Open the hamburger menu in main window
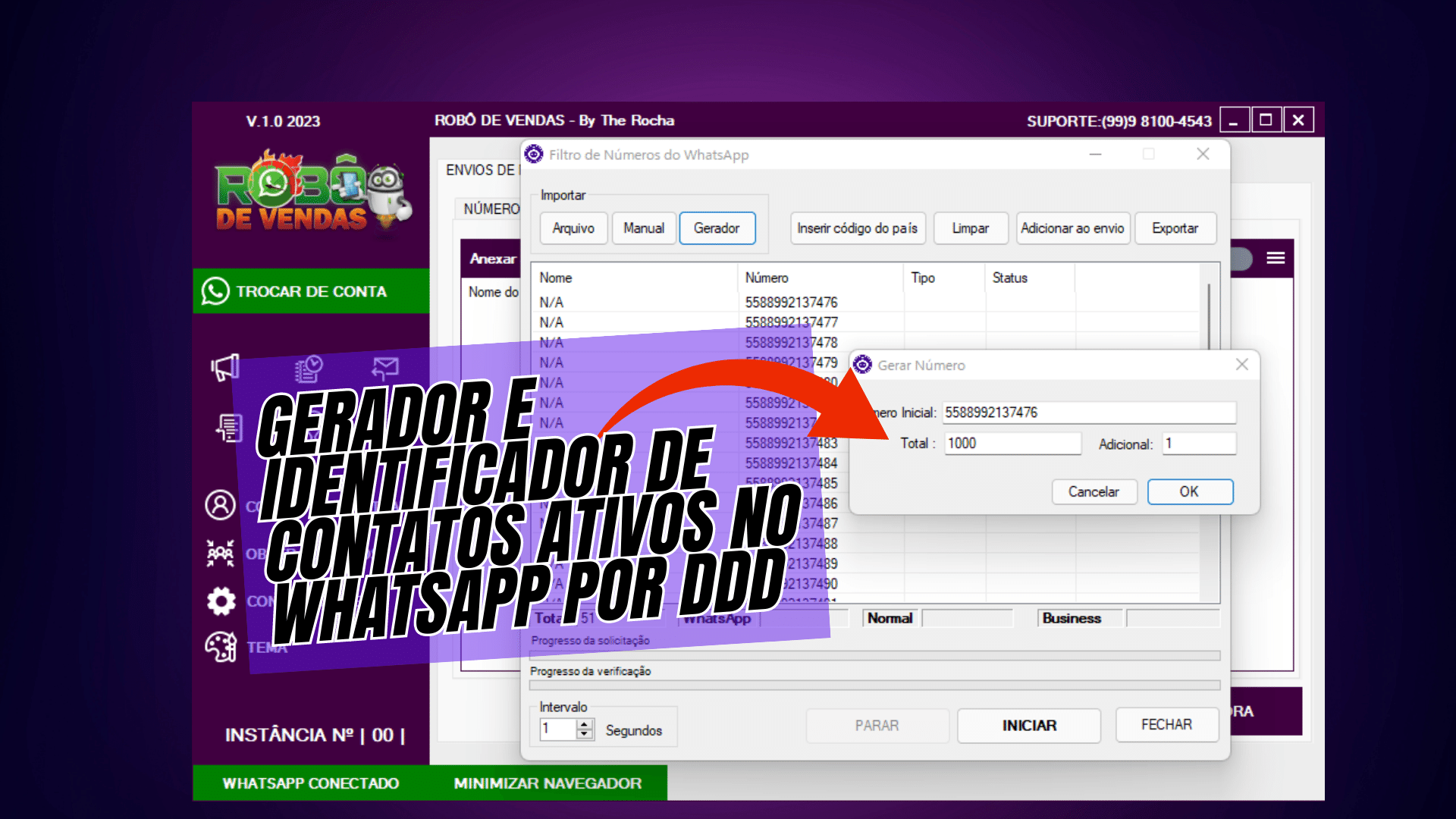1456x819 pixels. coord(1276,259)
